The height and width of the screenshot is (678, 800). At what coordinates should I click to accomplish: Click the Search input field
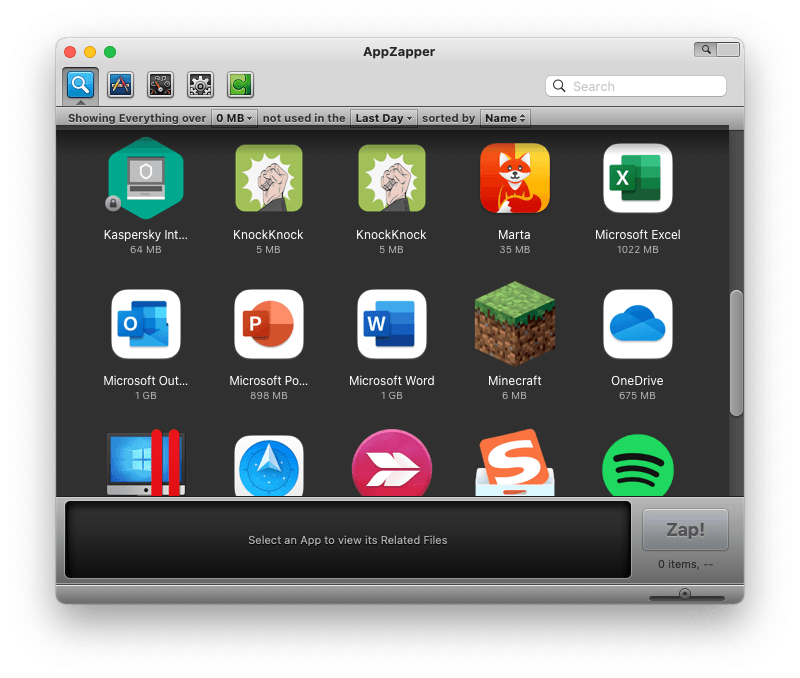636,86
